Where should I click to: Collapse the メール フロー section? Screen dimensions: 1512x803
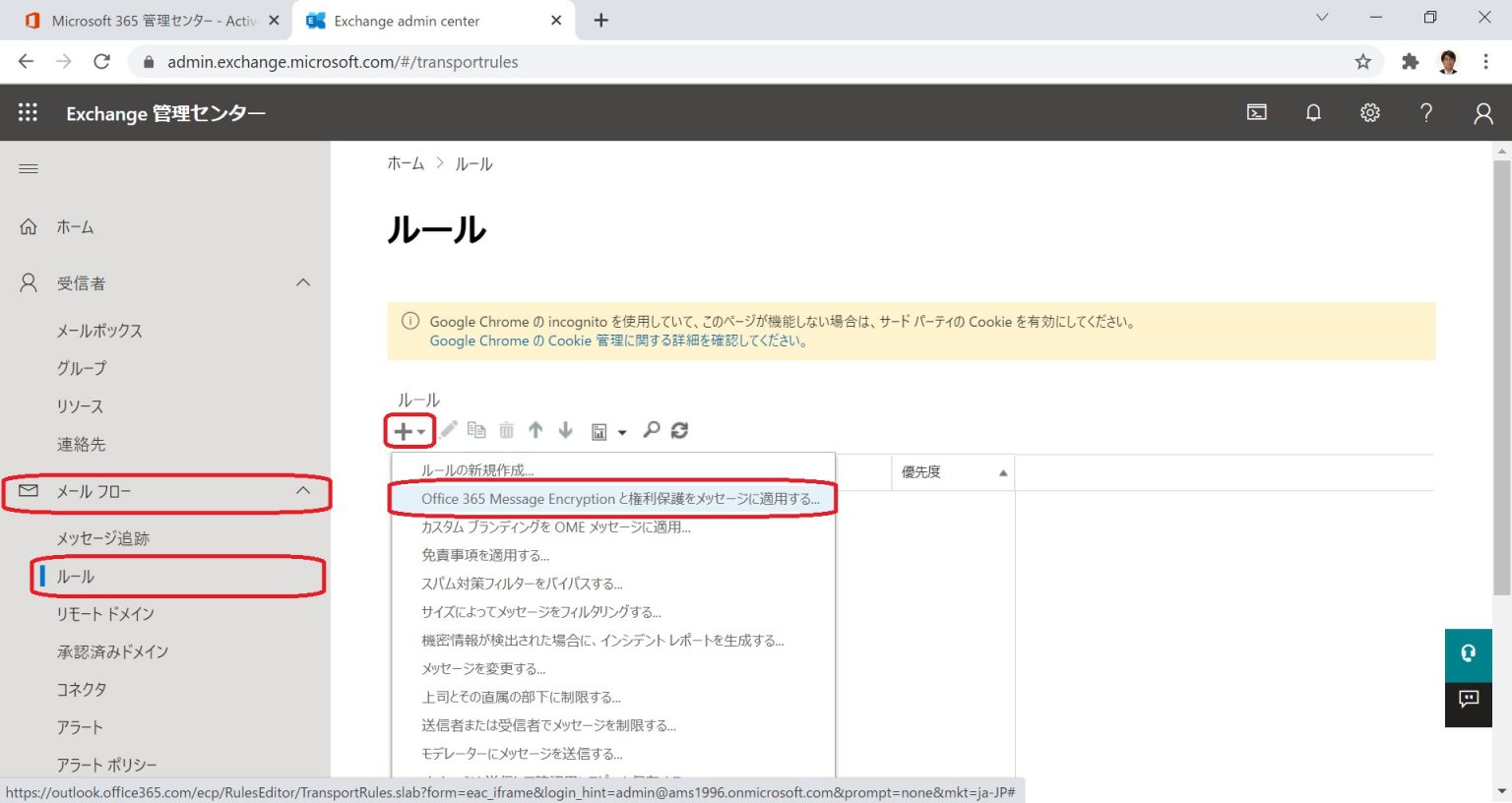(303, 491)
